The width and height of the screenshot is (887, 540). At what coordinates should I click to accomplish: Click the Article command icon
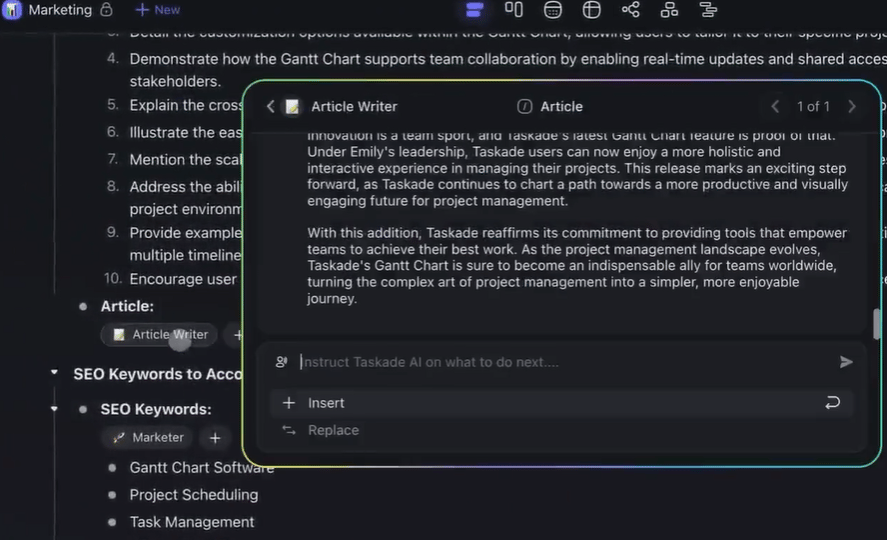[524, 106]
